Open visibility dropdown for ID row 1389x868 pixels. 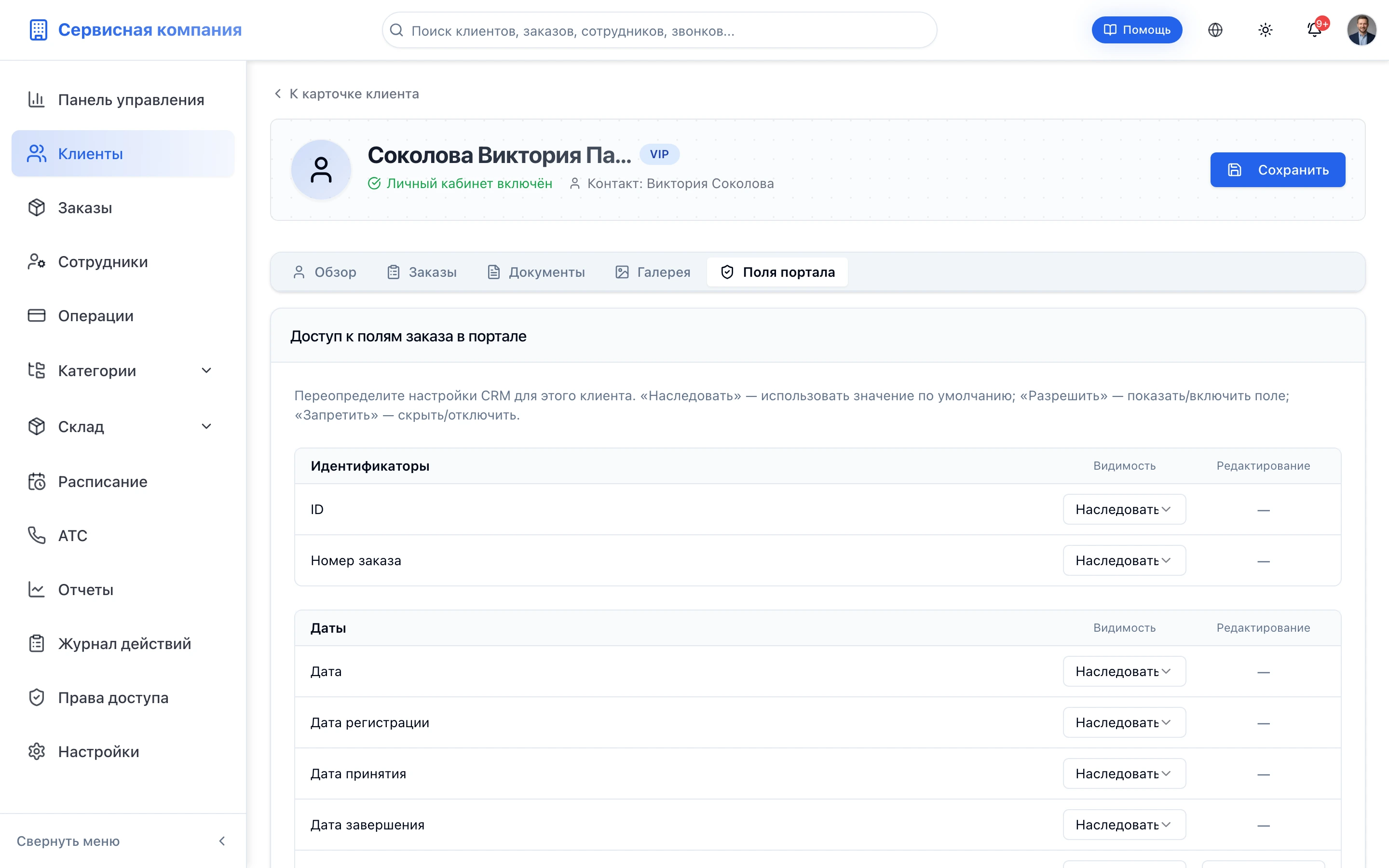pos(1124,509)
